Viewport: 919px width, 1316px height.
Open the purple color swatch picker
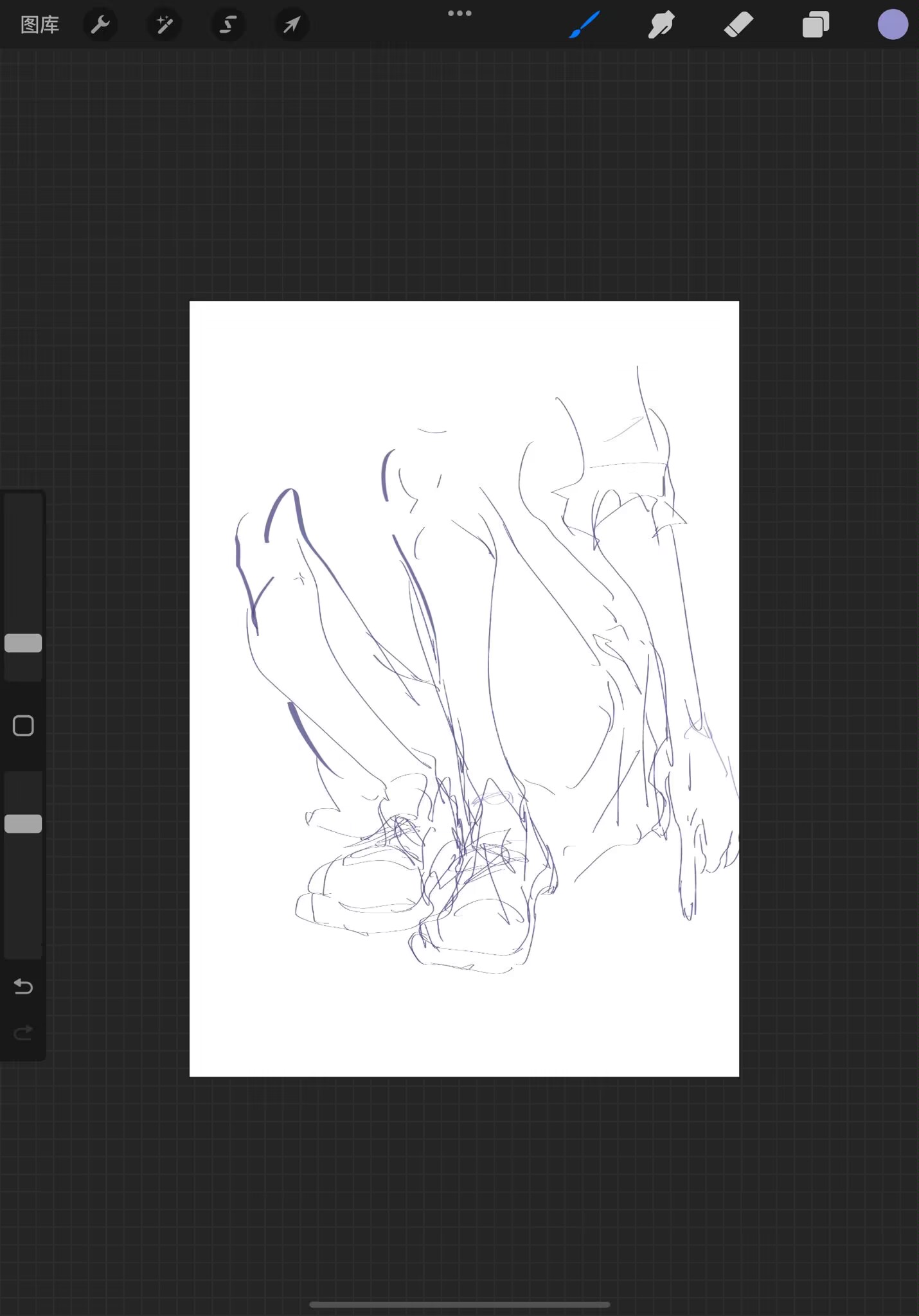click(893, 25)
